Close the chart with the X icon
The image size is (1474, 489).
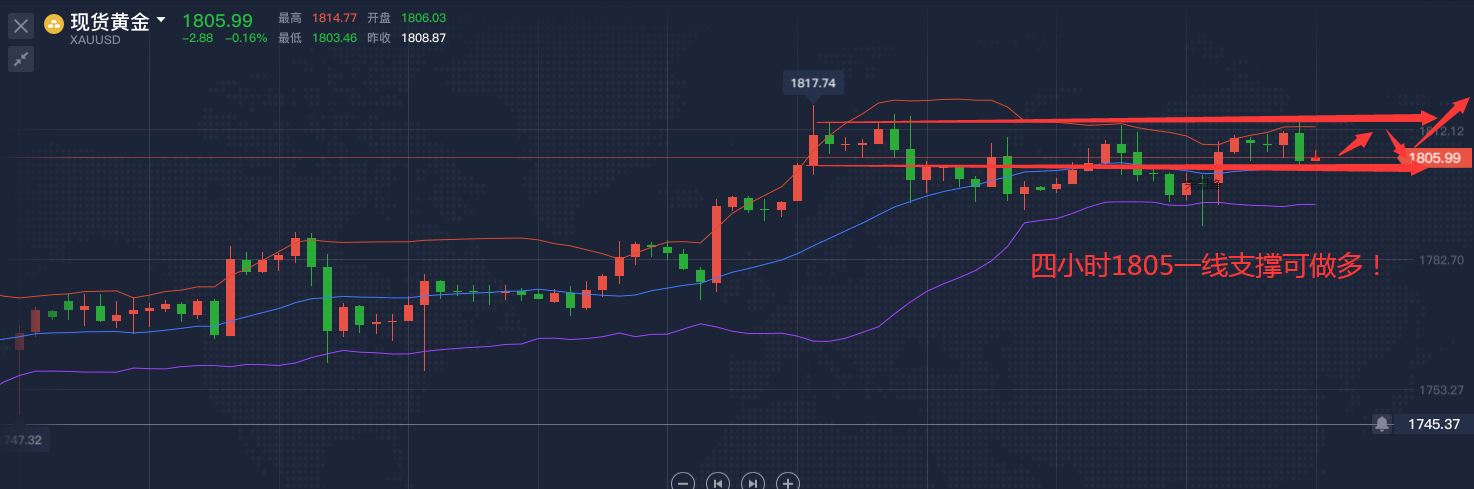pyautogui.click(x=20, y=27)
